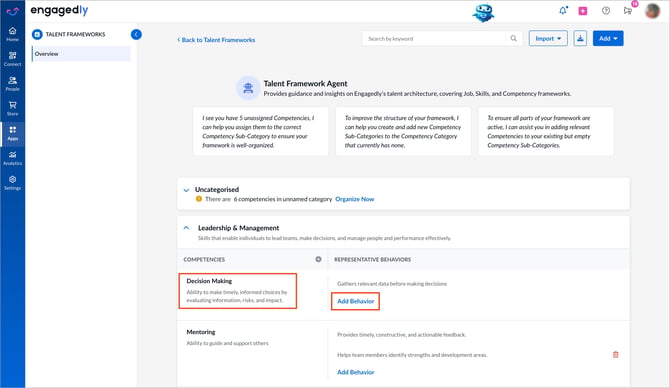The height and width of the screenshot is (388, 670).
Task: Go back to Talent Frameworks
Action: pos(216,40)
